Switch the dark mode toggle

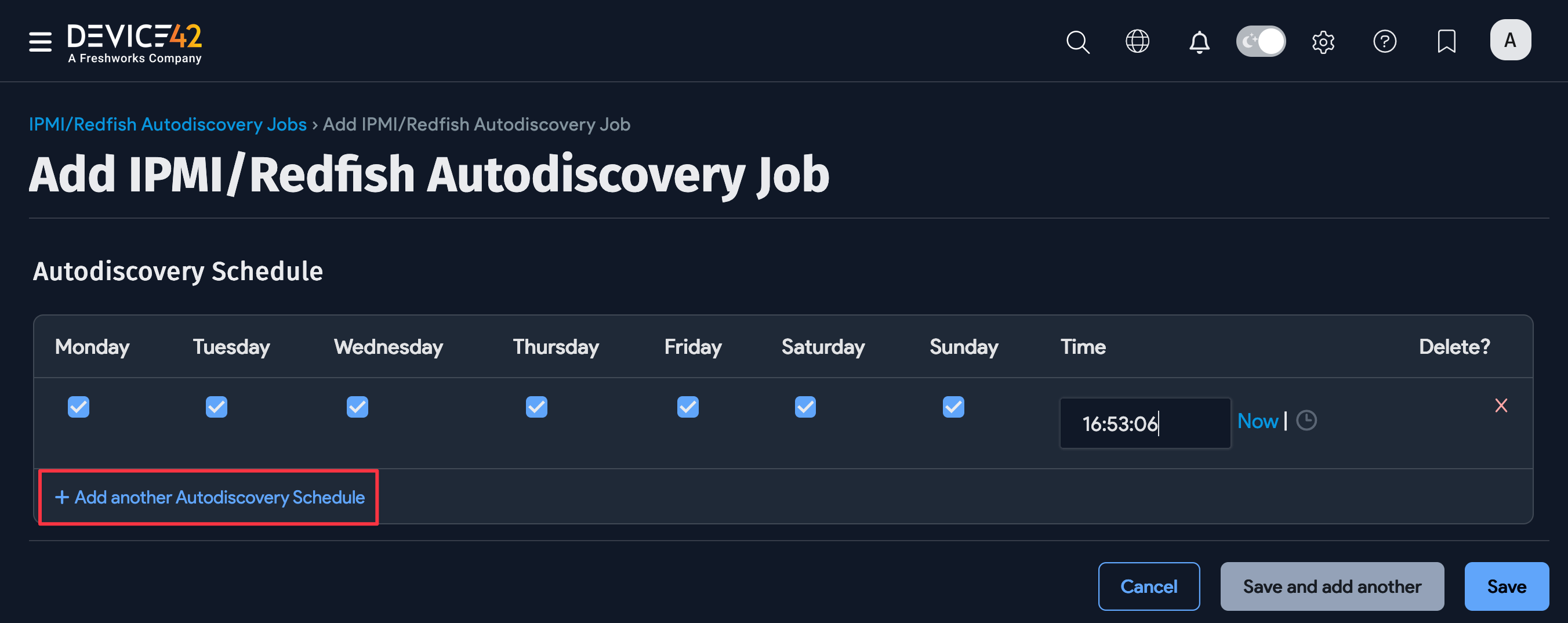[1261, 41]
